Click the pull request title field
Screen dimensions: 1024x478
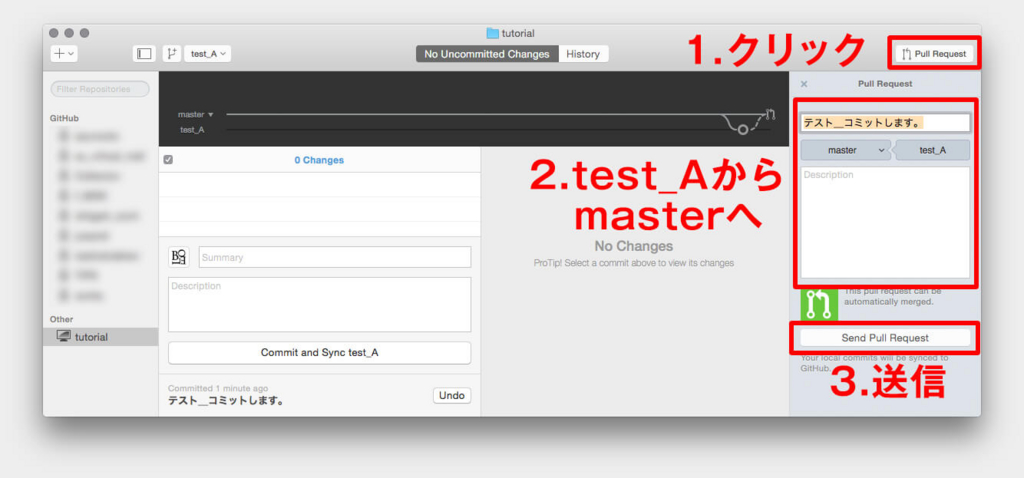tap(885, 122)
